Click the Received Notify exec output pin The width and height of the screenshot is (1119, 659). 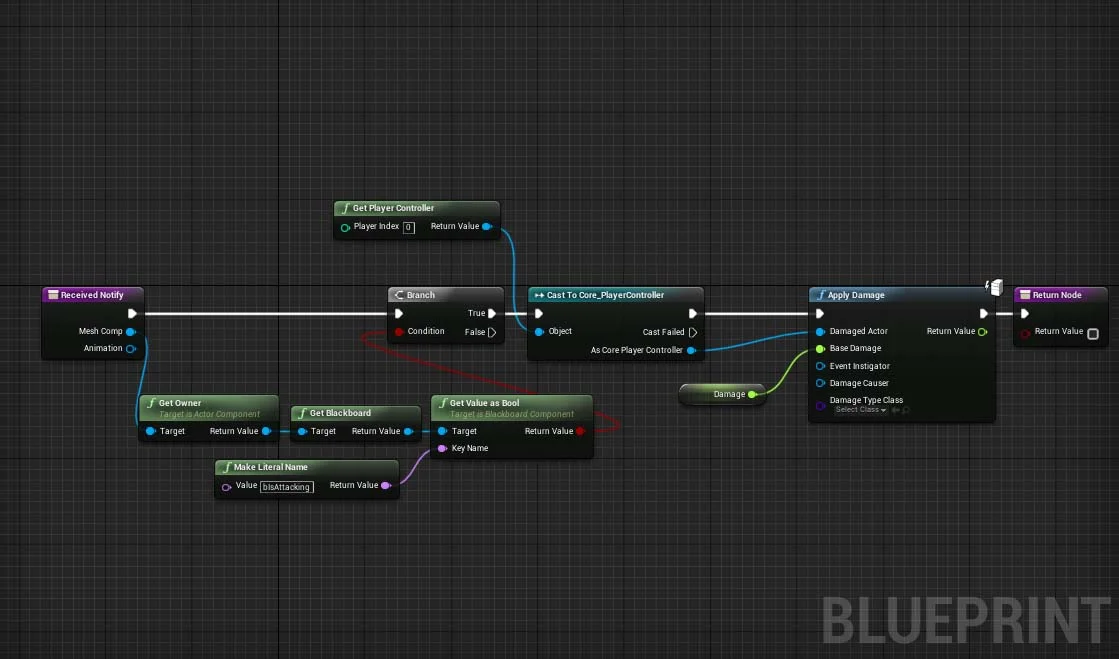[x=132, y=313]
